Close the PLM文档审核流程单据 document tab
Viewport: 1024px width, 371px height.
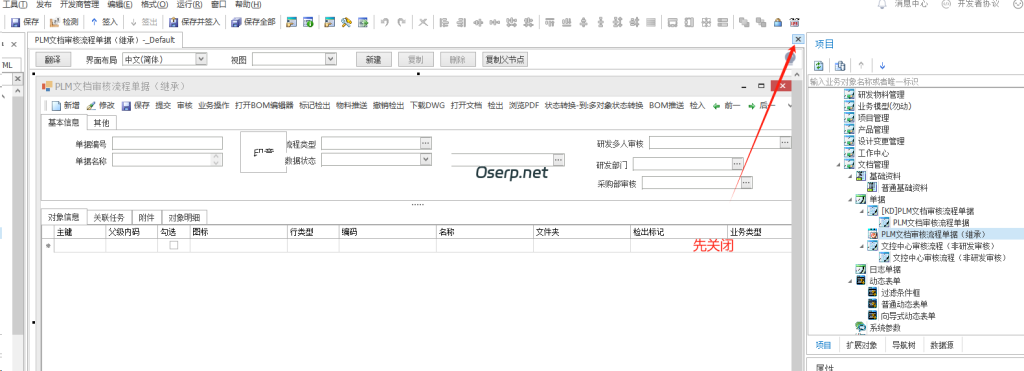(797, 39)
